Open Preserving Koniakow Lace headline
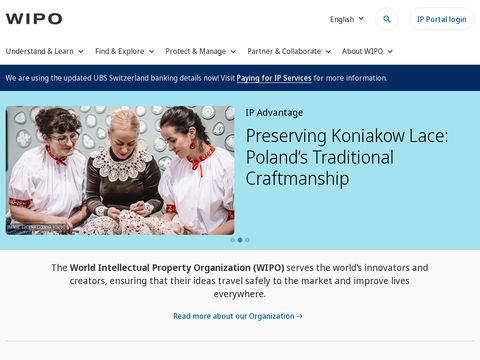The width and height of the screenshot is (480, 360). (347, 157)
